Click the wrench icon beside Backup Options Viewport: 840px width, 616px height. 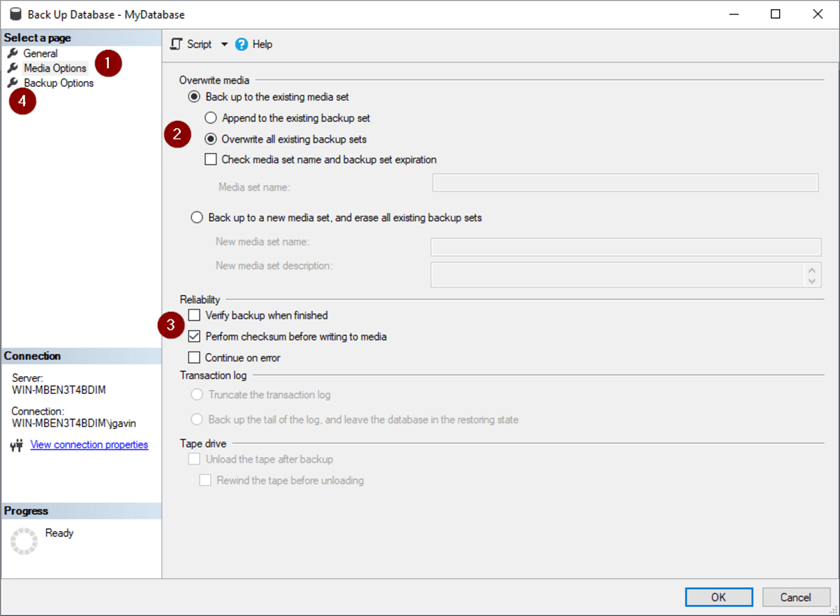13,82
